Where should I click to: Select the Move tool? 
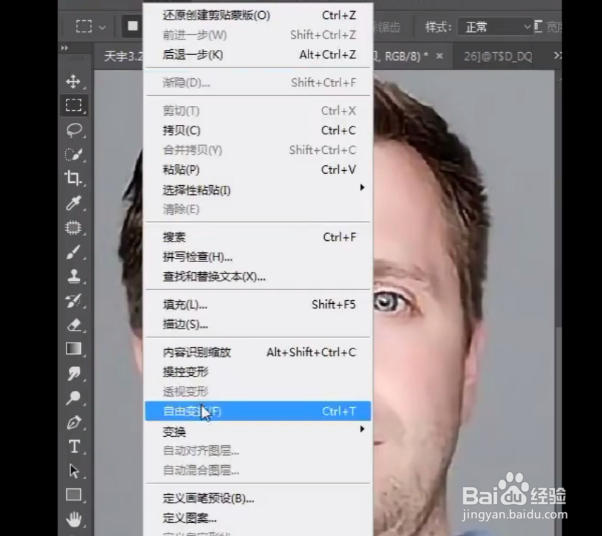pos(73,81)
